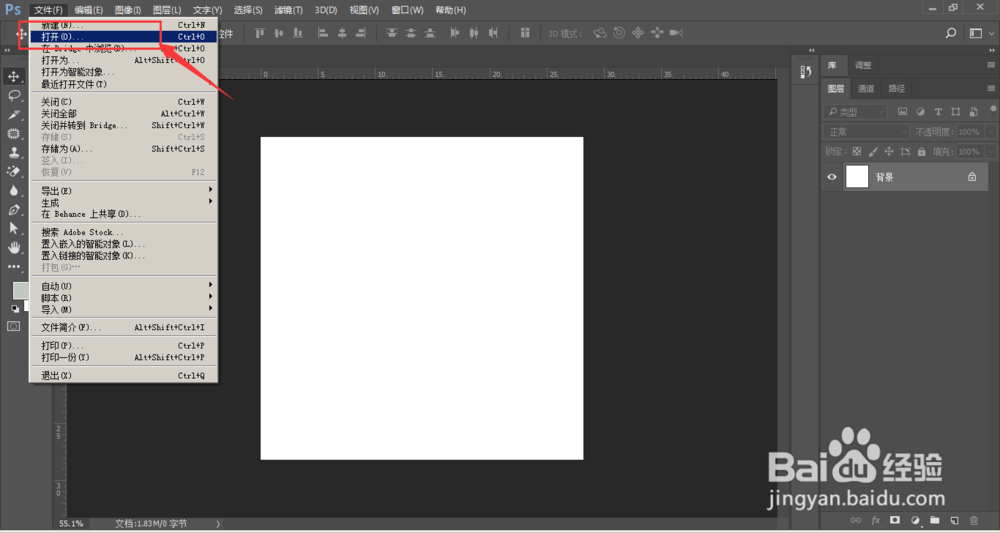This screenshot has width=1000, height=533.
Task: Toggle Quick Mask mode icon
Action: pos(13,326)
